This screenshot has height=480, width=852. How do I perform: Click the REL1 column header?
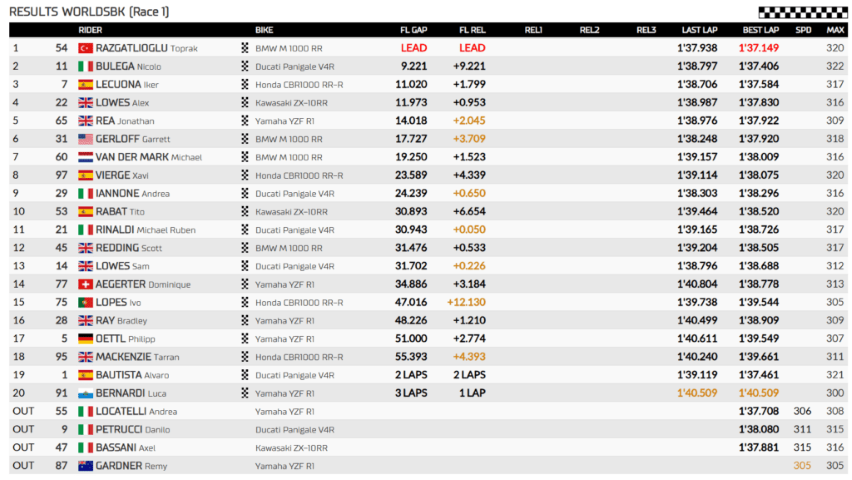coord(534,30)
